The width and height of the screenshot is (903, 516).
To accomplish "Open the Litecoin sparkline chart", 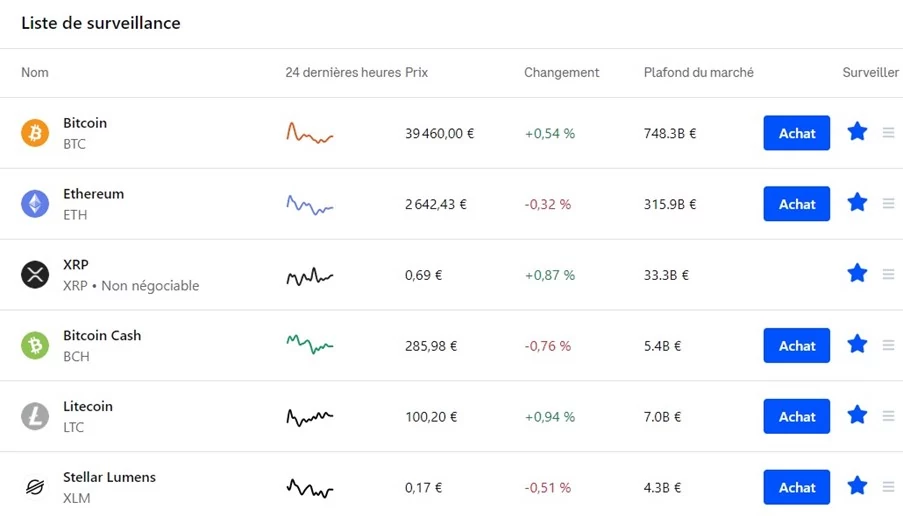I will coord(310,417).
